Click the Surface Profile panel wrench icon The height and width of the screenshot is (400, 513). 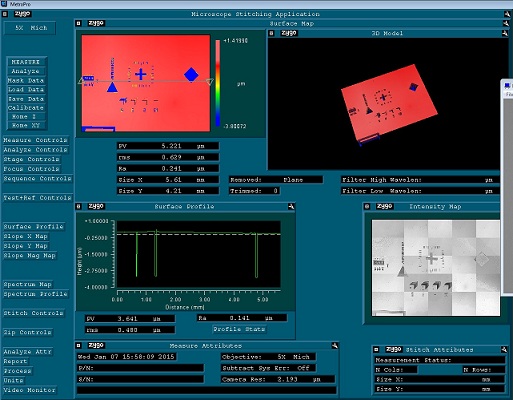click(291, 207)
